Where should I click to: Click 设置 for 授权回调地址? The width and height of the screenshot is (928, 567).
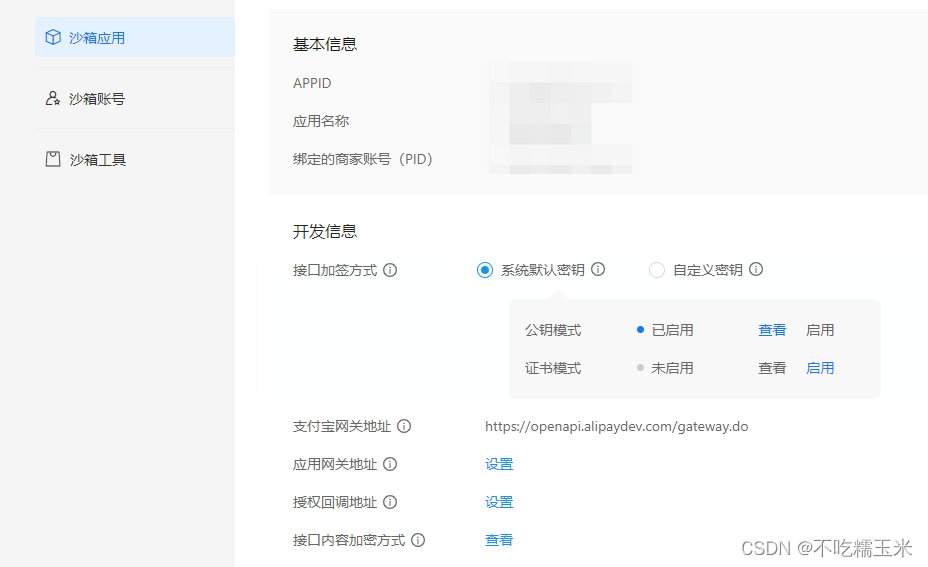499,502
